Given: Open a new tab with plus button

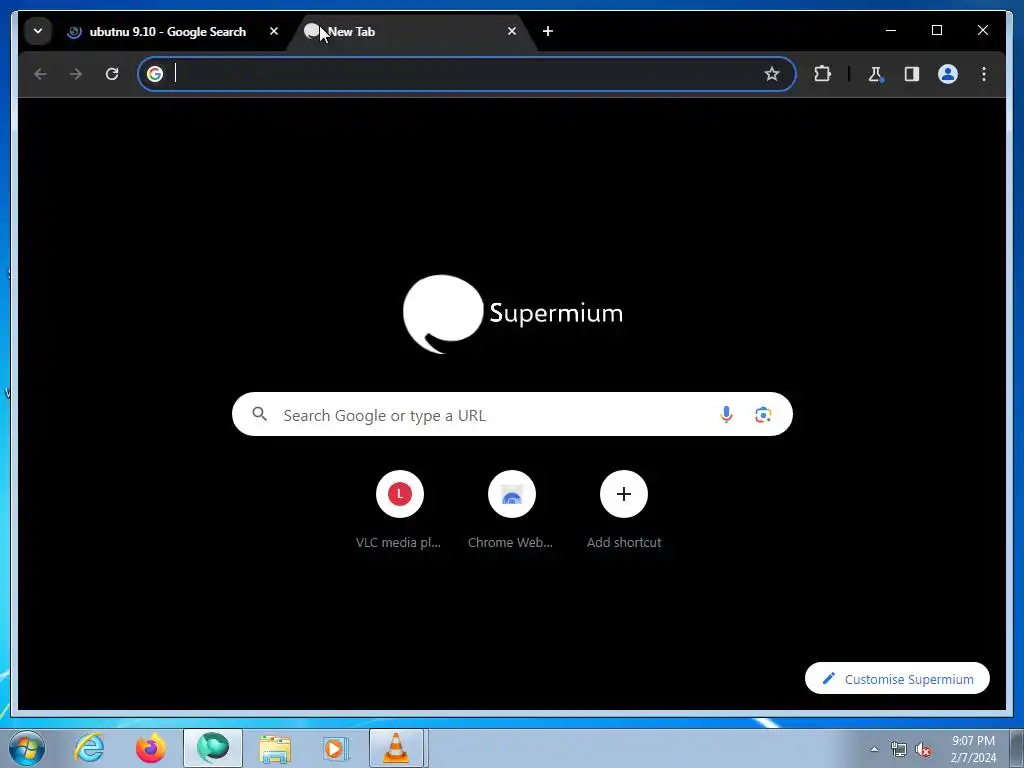Looking at the screenshot, I should click(547, 31).
